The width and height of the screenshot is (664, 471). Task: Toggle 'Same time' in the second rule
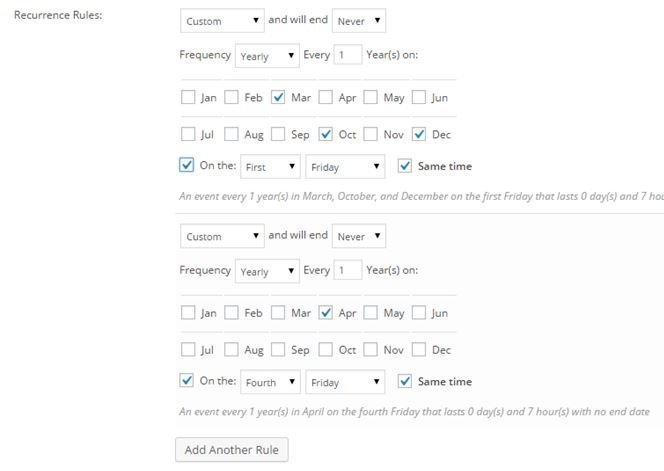point(405,381)
